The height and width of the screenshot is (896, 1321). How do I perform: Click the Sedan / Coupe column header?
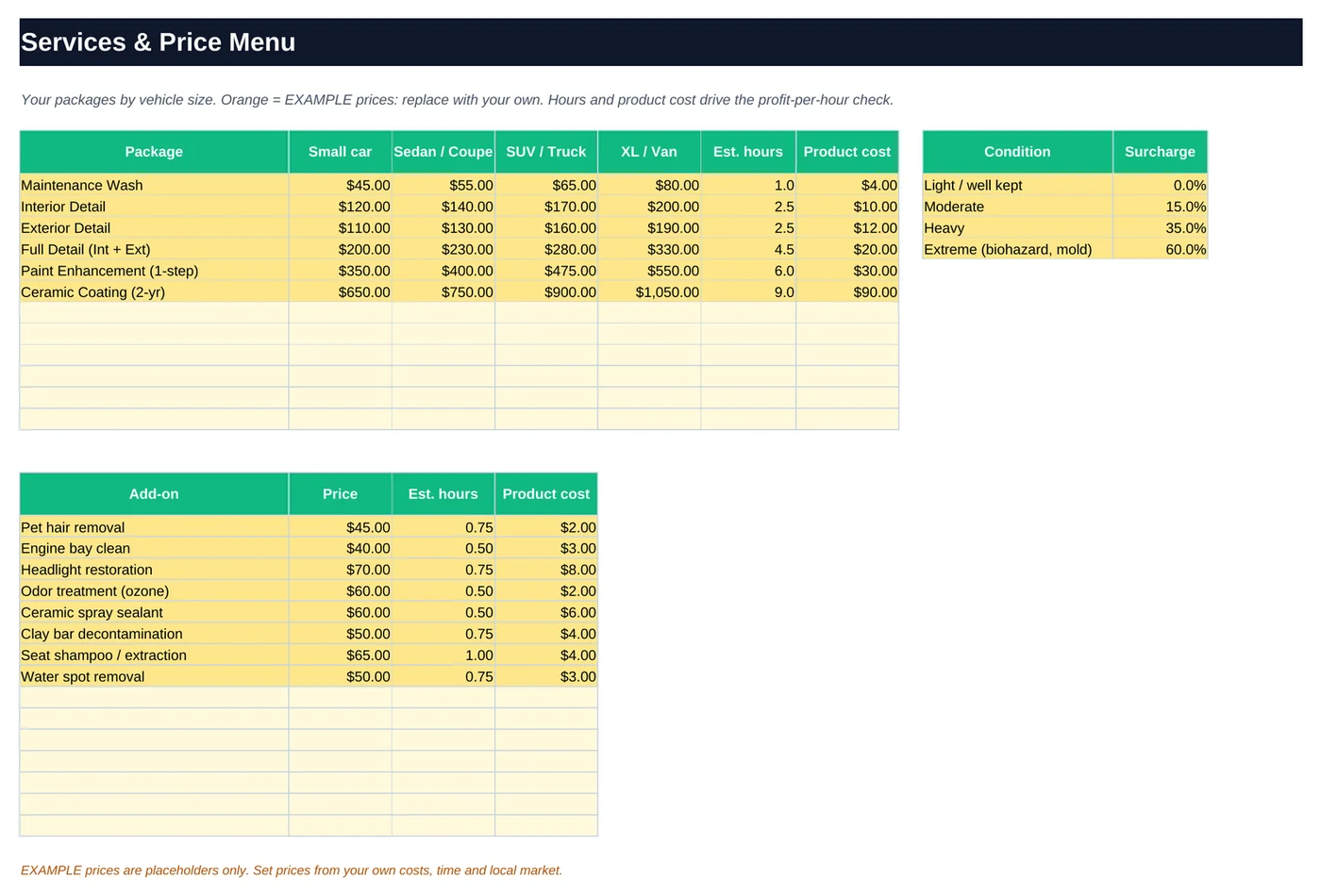click(443, 152)
